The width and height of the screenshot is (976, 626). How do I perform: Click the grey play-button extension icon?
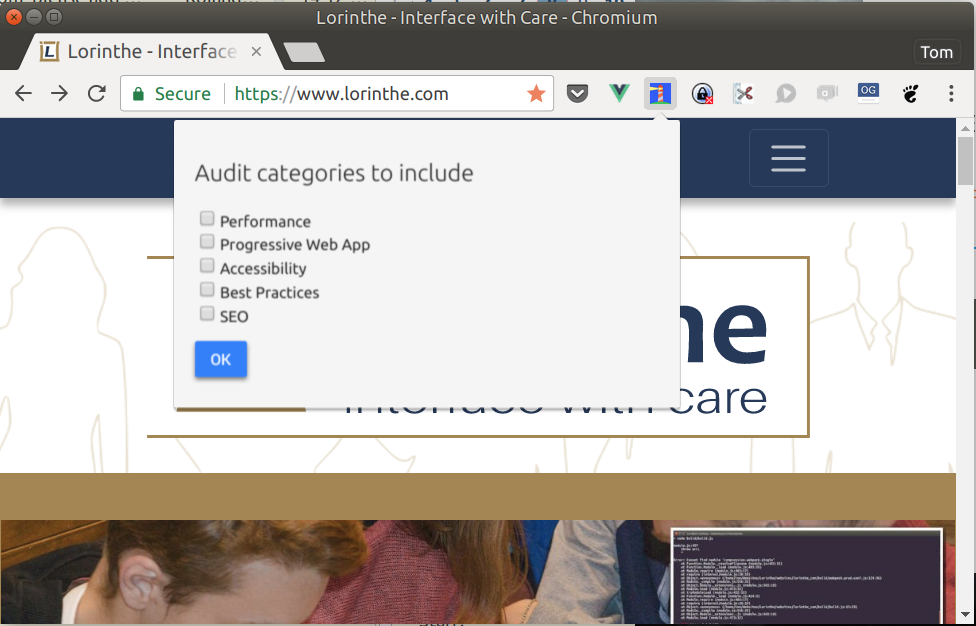tap(786, 94)
